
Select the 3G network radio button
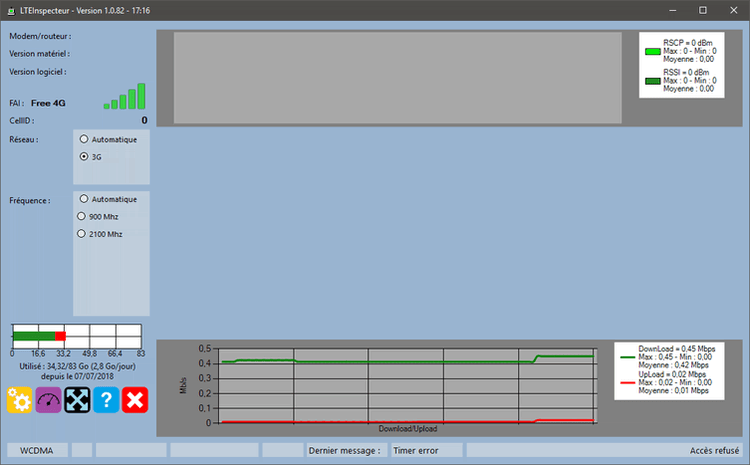(x=84, y=157)
